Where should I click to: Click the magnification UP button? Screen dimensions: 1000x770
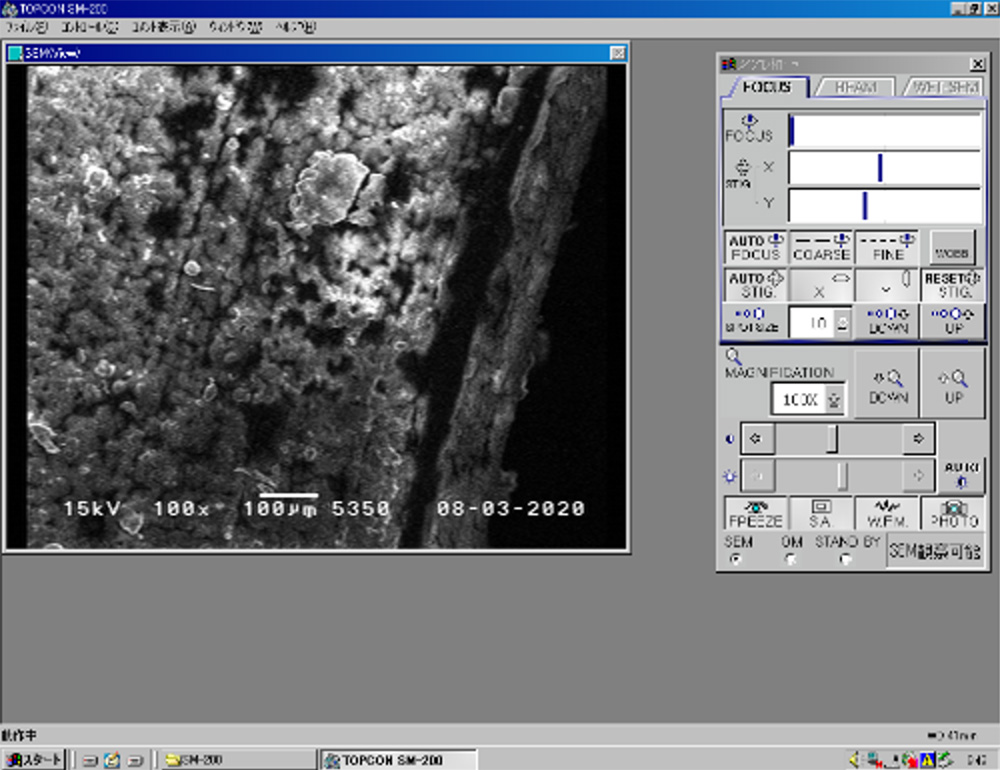click(953, 385)
